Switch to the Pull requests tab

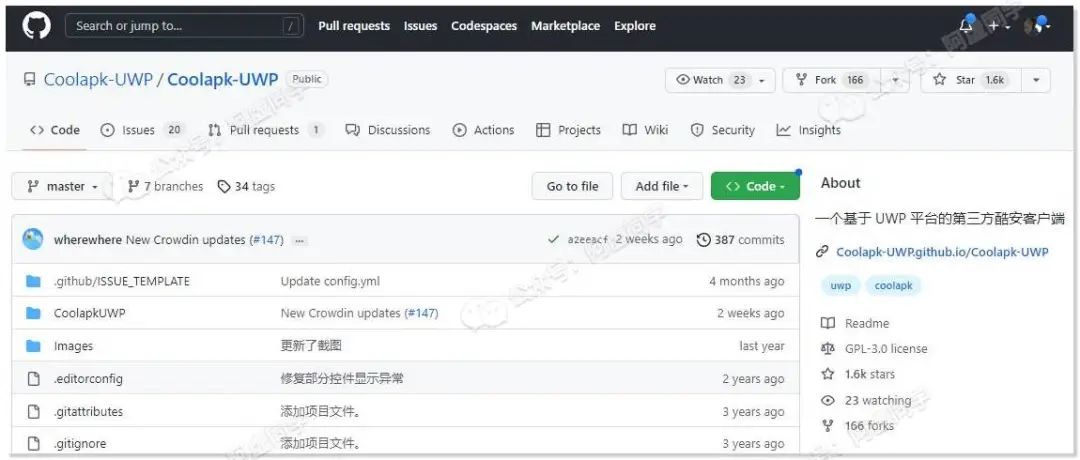265,130
